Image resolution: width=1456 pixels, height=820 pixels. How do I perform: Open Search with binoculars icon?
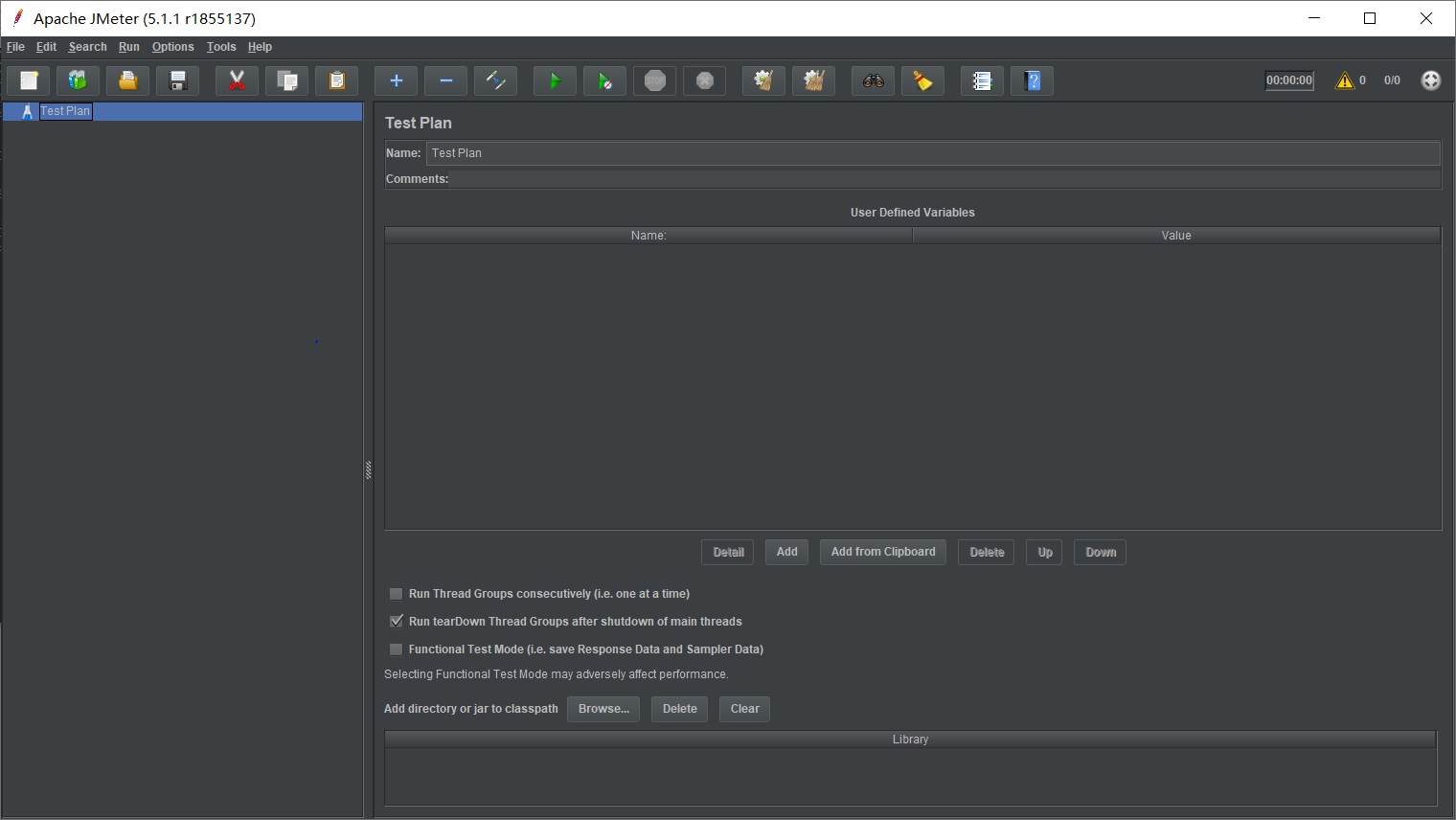point(873,80)
